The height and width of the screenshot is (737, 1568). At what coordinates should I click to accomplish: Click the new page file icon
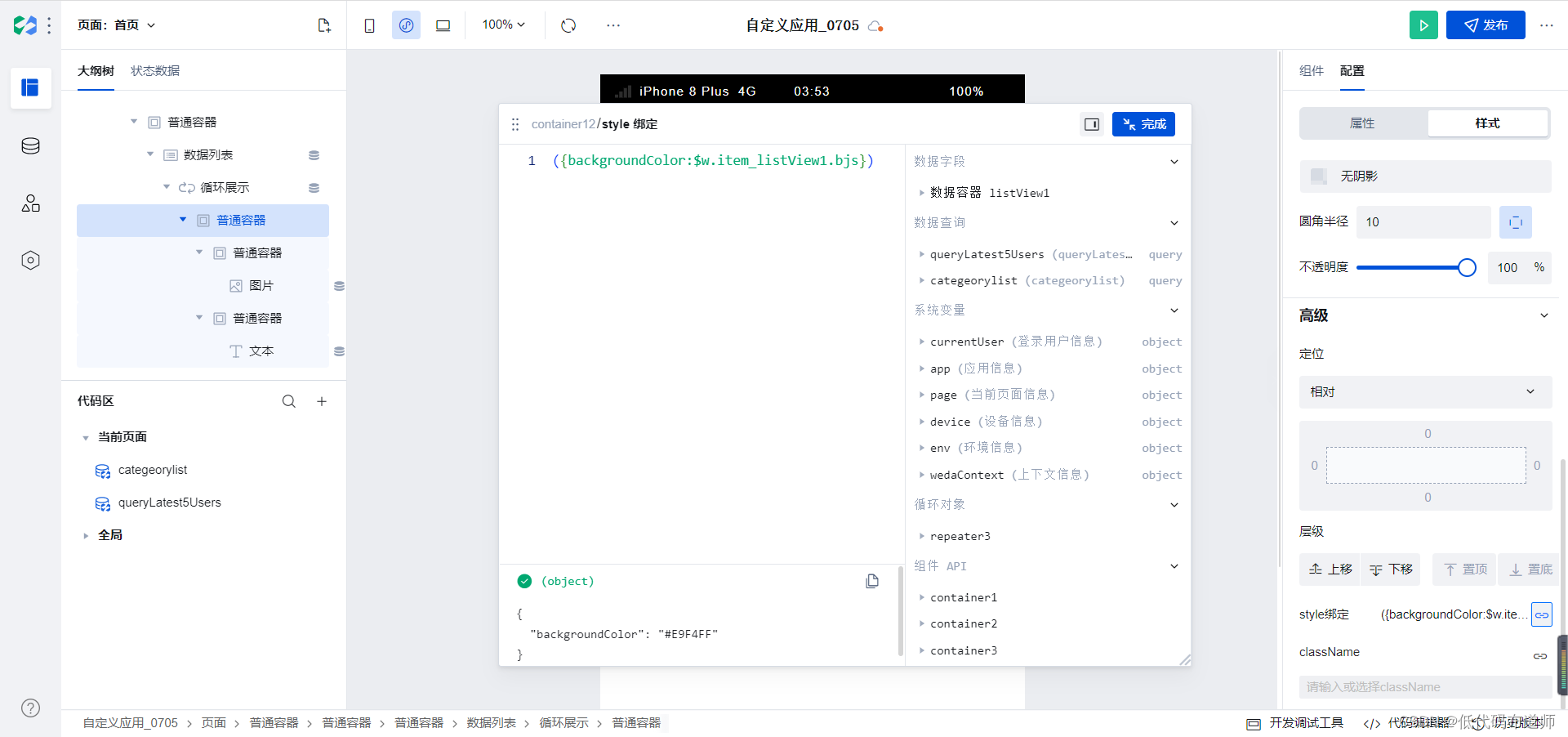324,25
